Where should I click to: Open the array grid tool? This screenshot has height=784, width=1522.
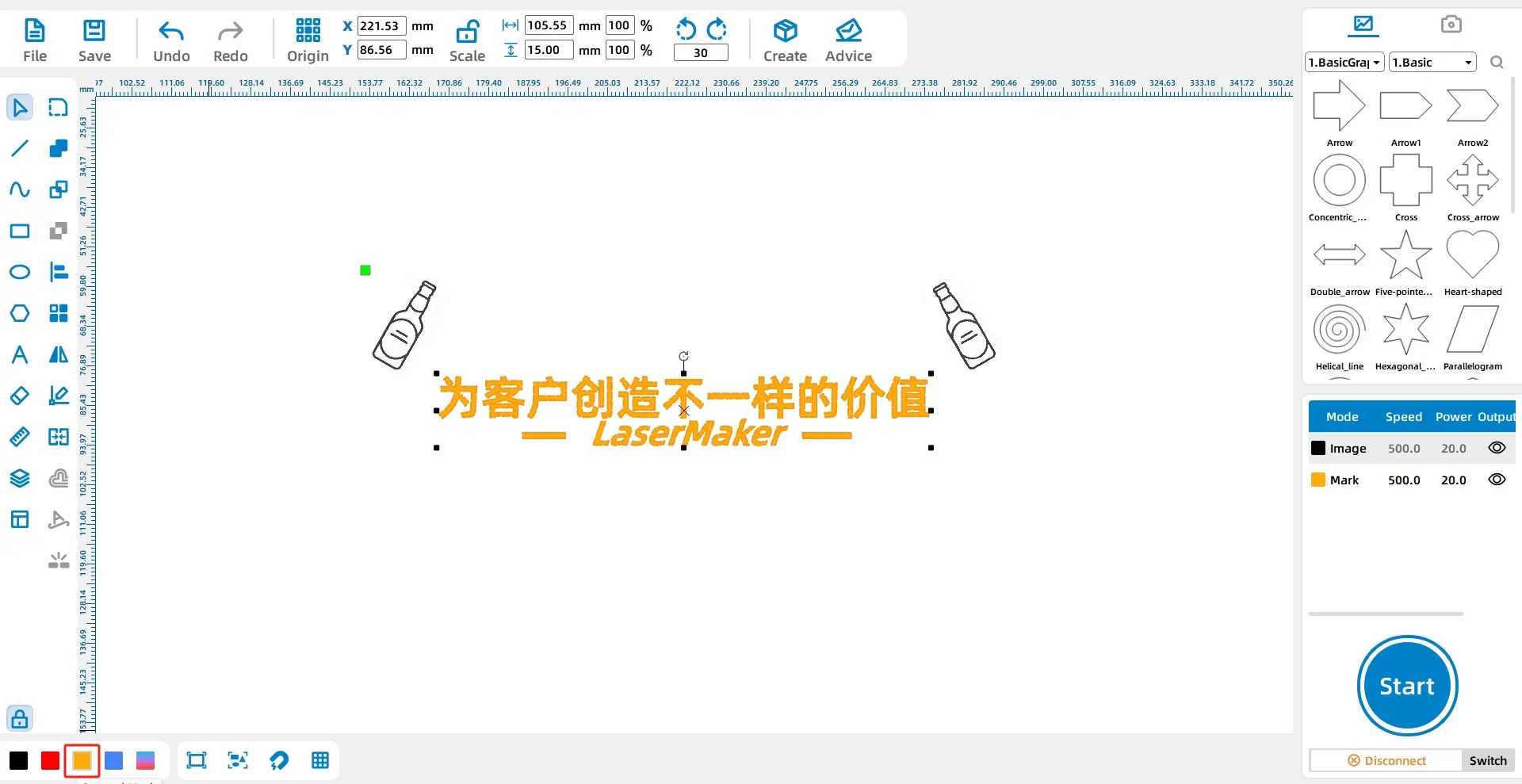coord(59,313)
